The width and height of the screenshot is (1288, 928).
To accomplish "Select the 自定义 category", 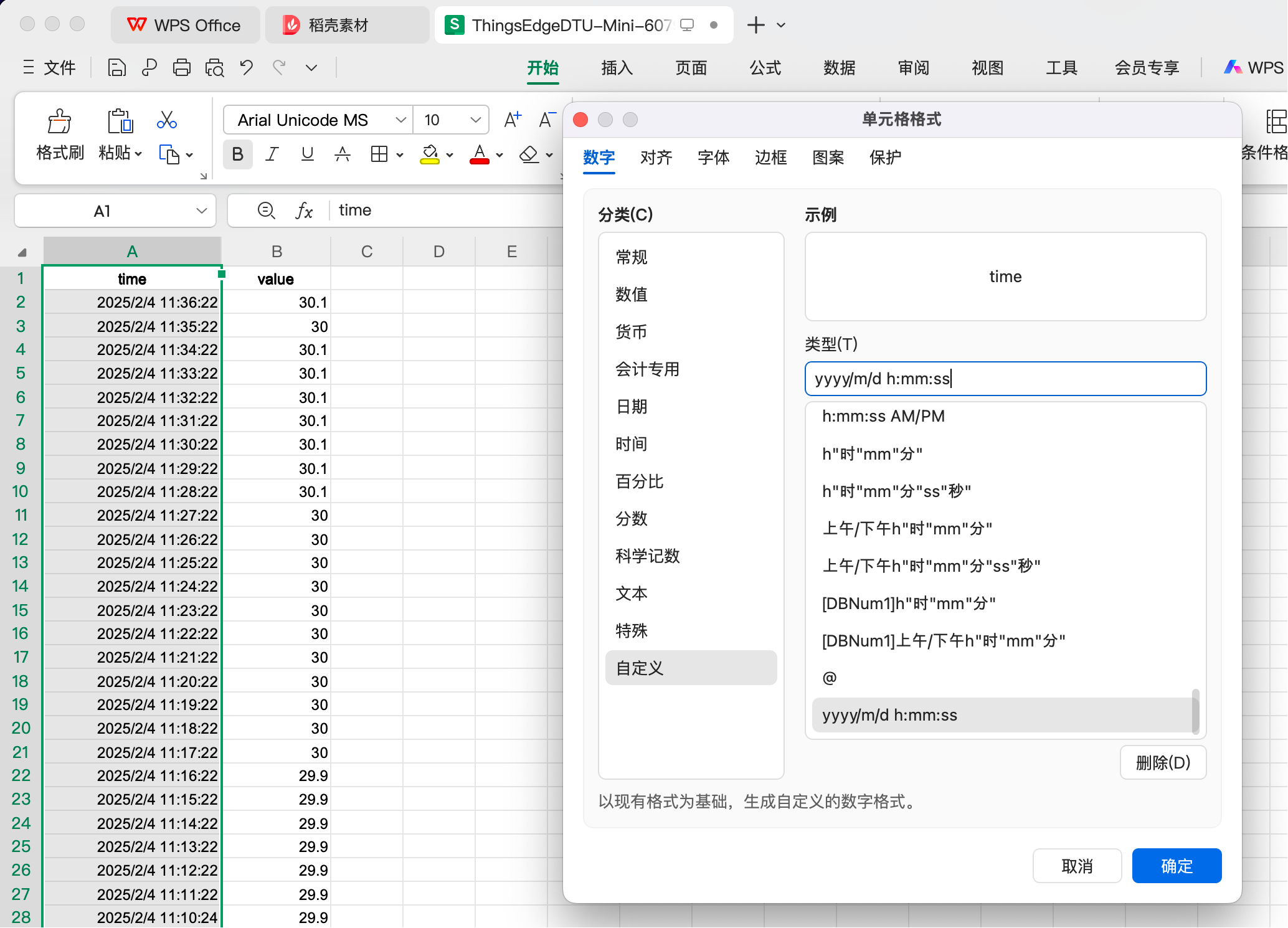I will click(x=691, y=668).
